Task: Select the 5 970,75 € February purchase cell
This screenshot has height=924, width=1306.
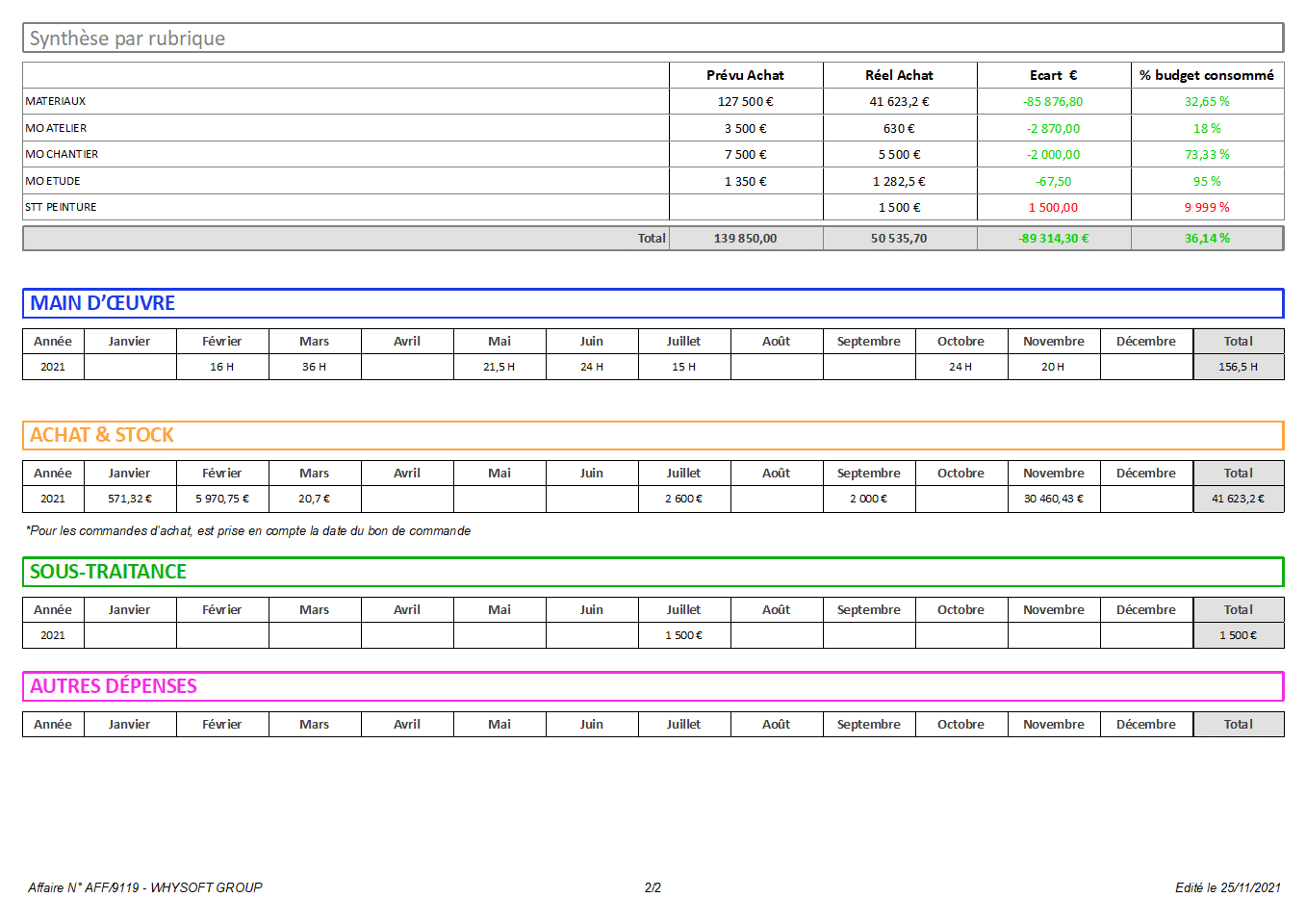Action: [222, 499]
